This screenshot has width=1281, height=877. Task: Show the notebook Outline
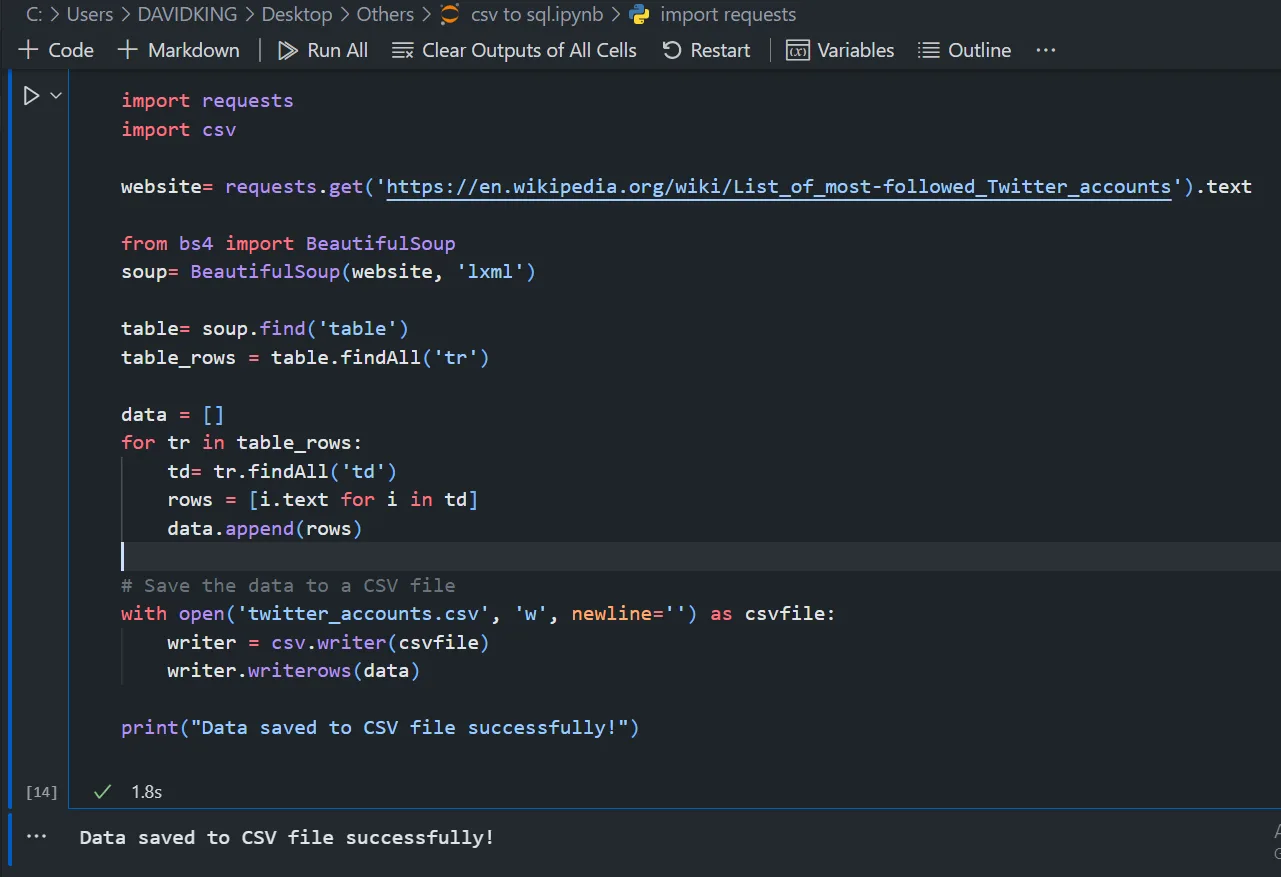(964, 50)
